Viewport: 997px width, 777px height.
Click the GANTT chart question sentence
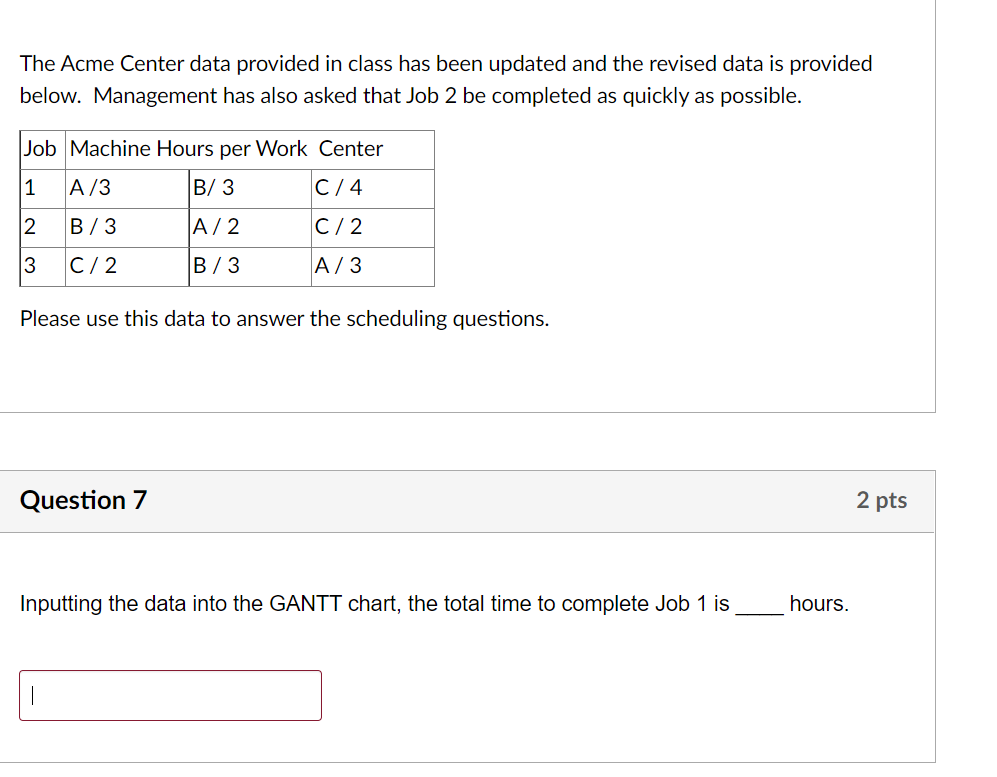(x=434, y=604)
